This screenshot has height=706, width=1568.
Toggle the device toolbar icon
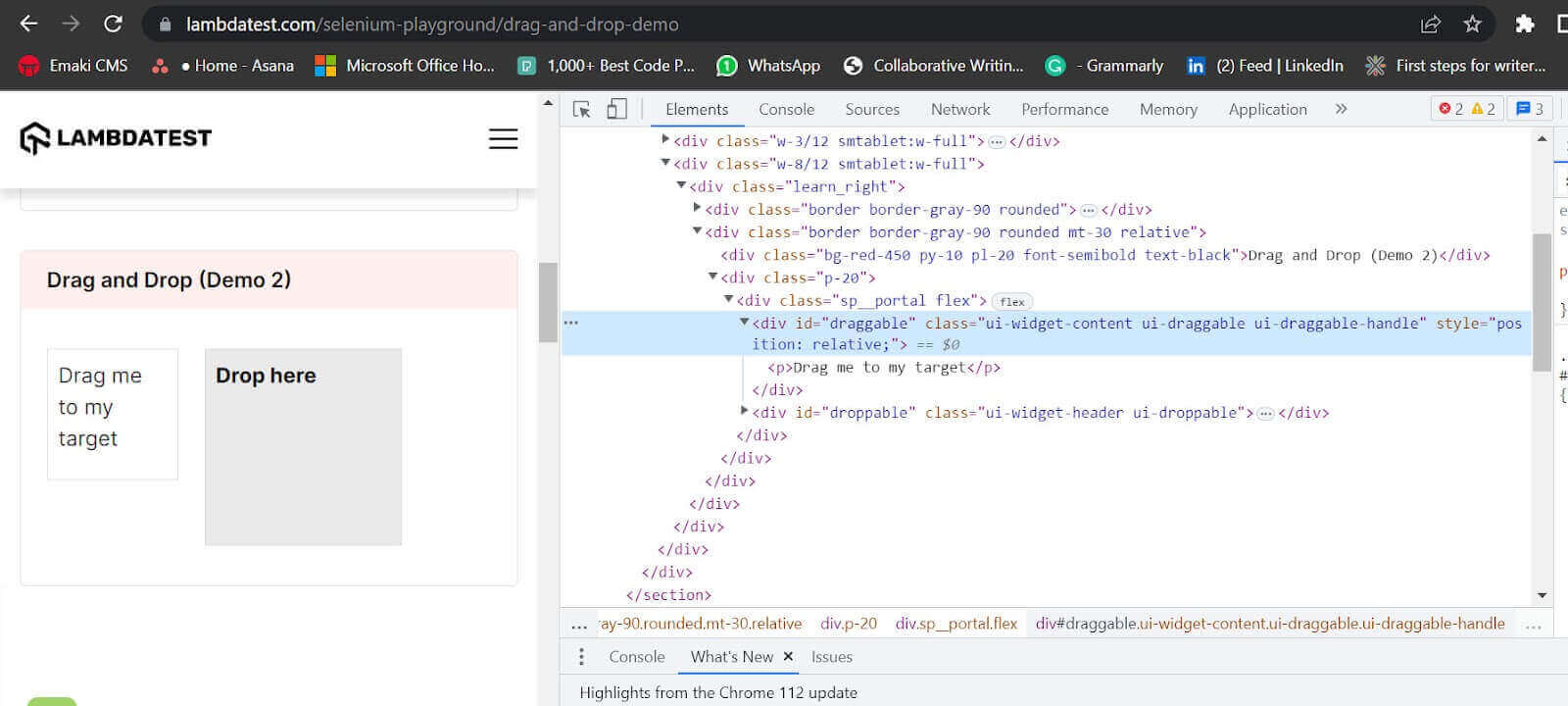pyautogui.click(x=616, y=109)
